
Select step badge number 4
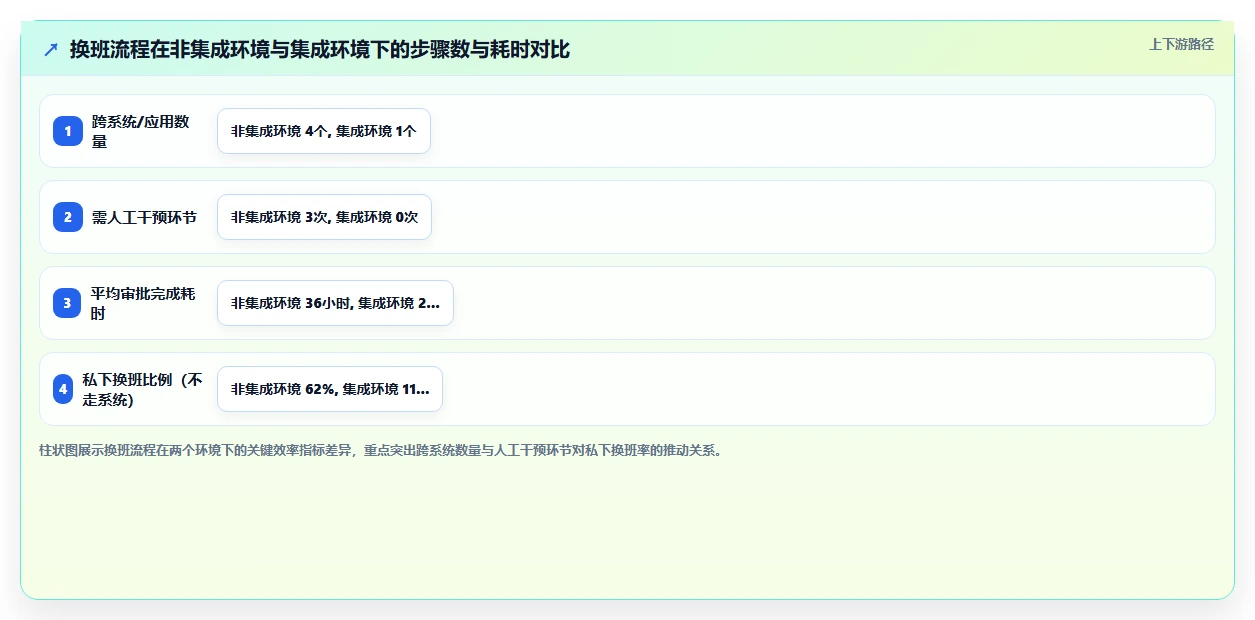[63, 389]
